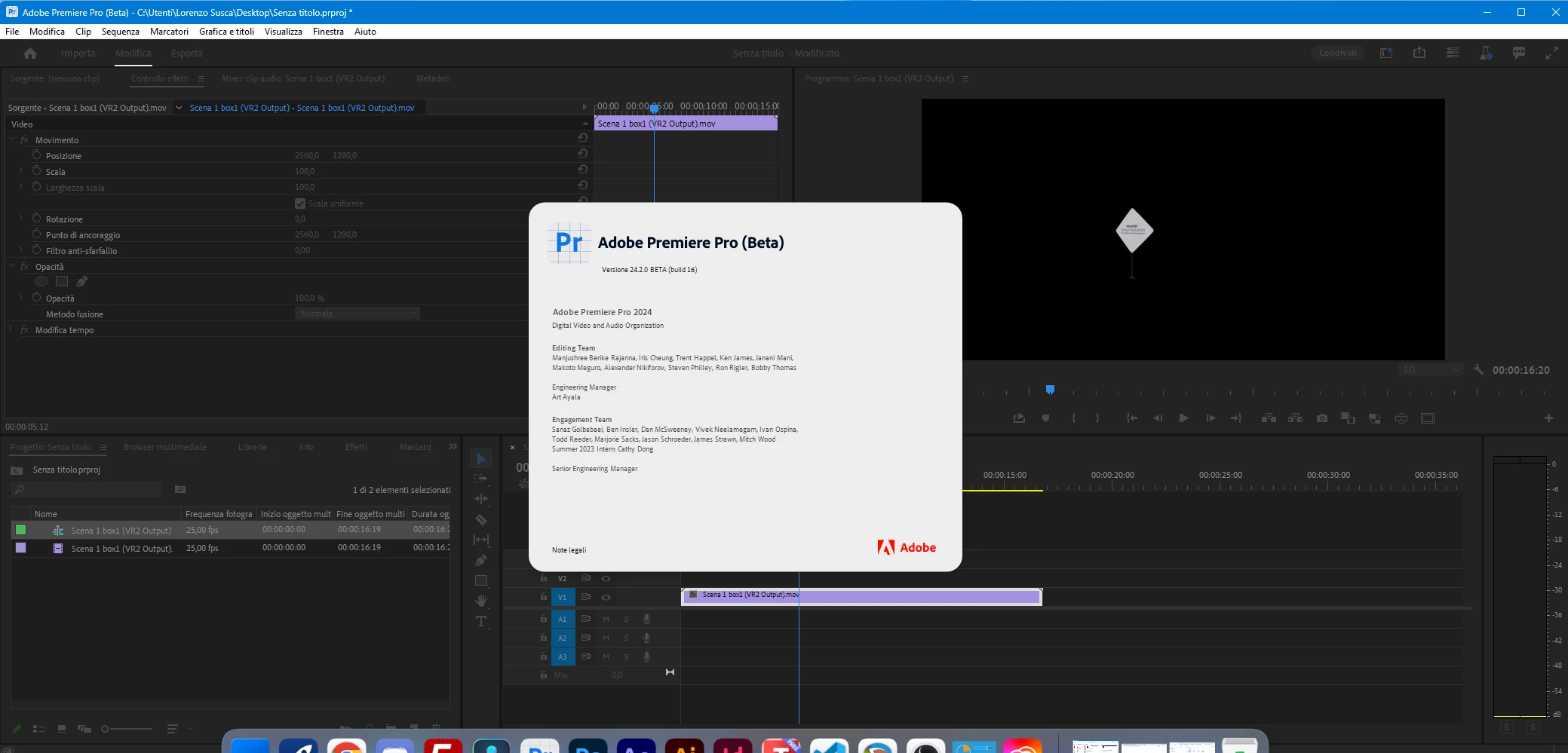Go to the Home screen icon
The image size is (1568, 753).
(30, 54)
